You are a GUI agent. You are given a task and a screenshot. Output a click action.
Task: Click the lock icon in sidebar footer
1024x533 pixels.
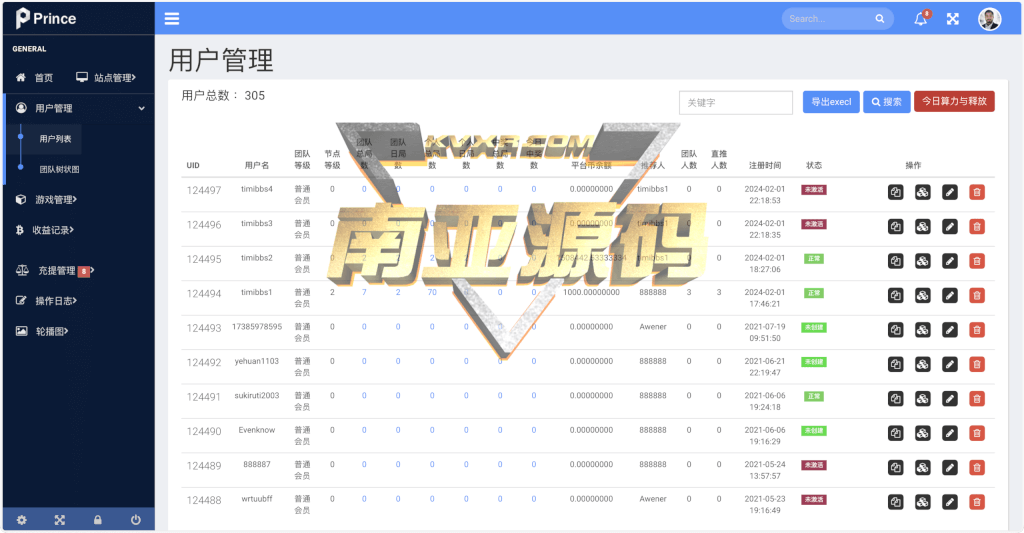click(x=97, y=520)
